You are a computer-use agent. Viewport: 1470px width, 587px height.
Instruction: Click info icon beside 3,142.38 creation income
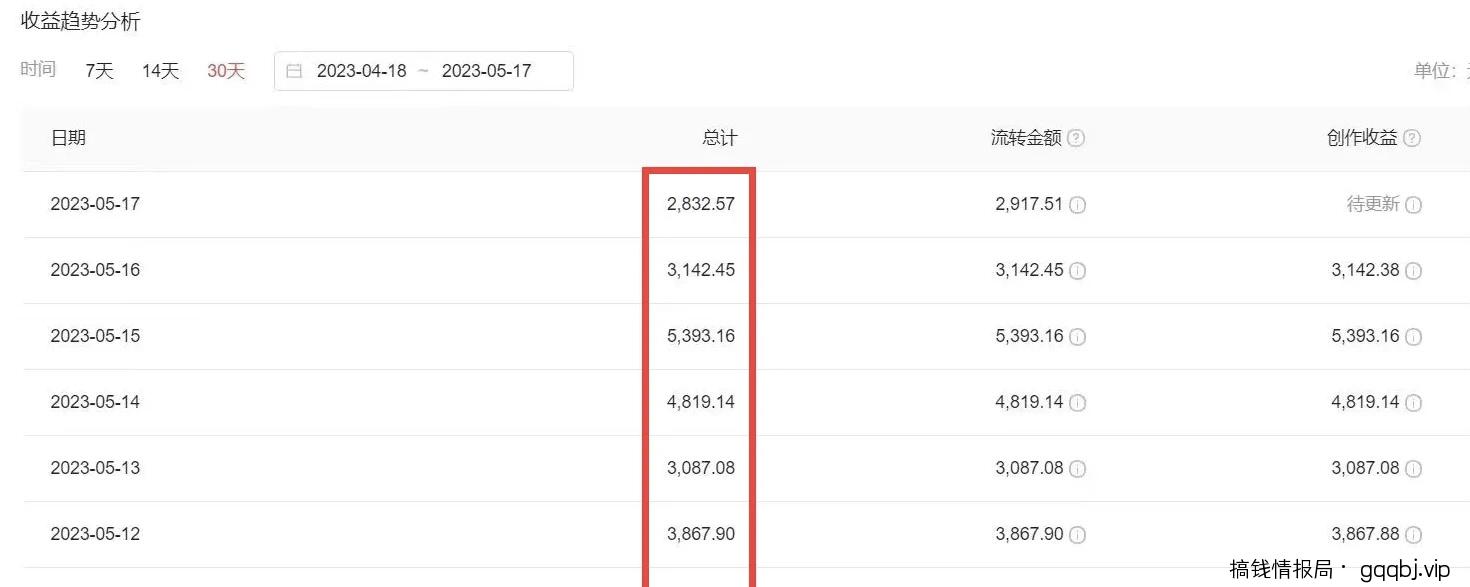pos(1413,271)
